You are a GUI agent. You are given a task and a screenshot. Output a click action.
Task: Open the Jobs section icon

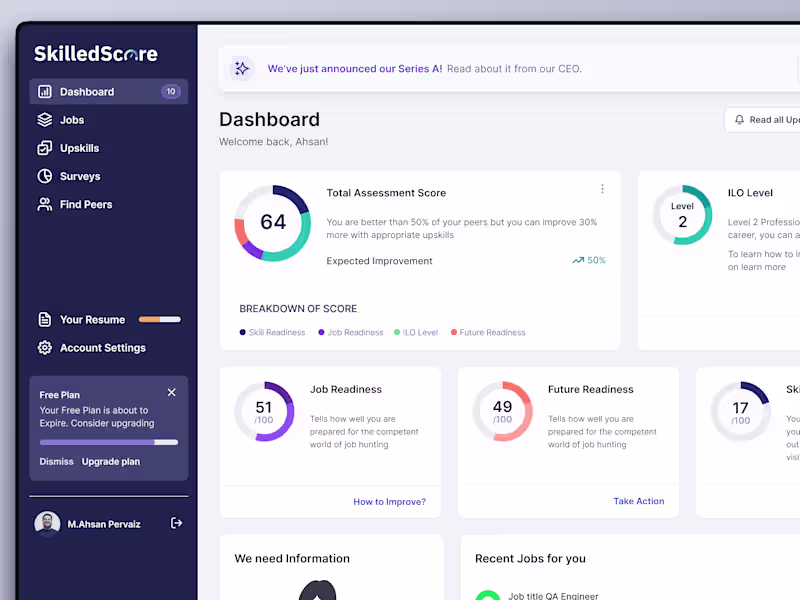[44, 119]
